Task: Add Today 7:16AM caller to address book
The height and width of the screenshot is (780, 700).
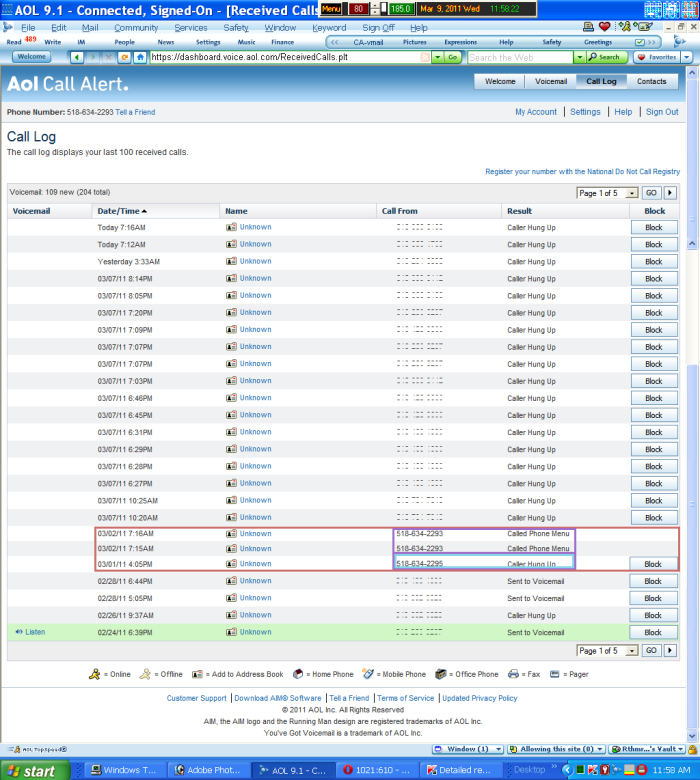Action: 231,227
